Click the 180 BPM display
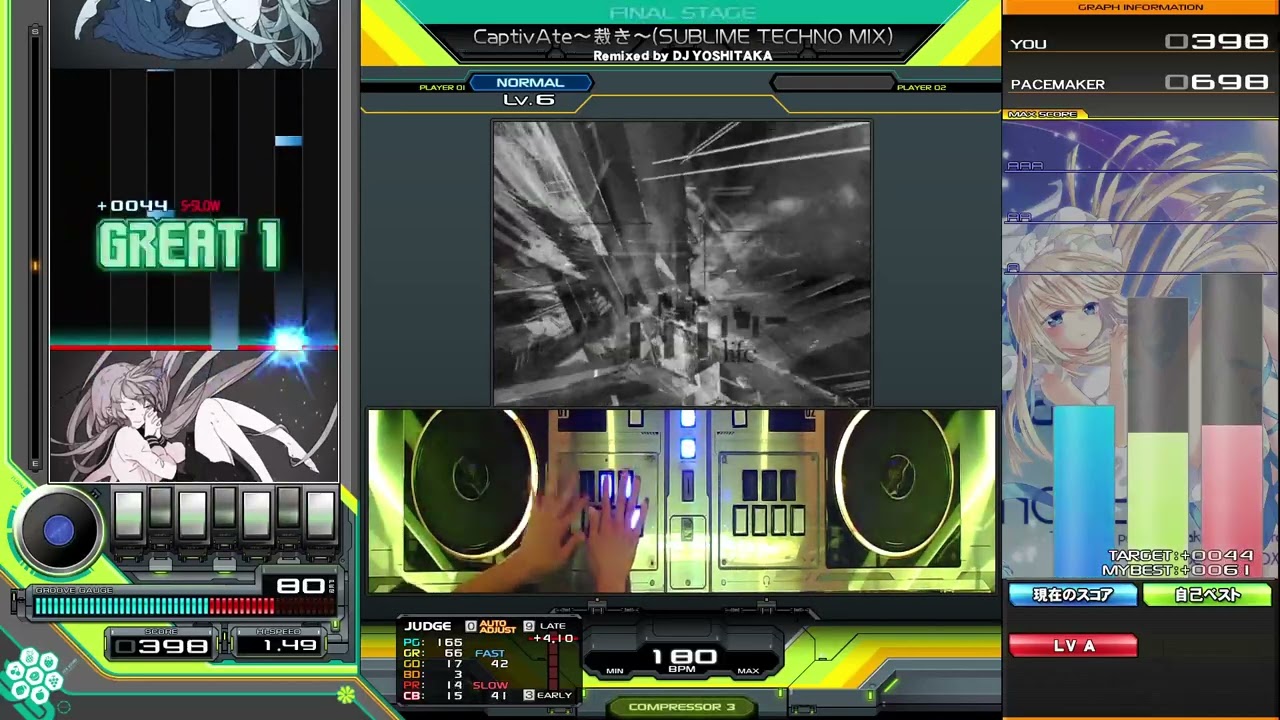 click(x=684, y=658)
